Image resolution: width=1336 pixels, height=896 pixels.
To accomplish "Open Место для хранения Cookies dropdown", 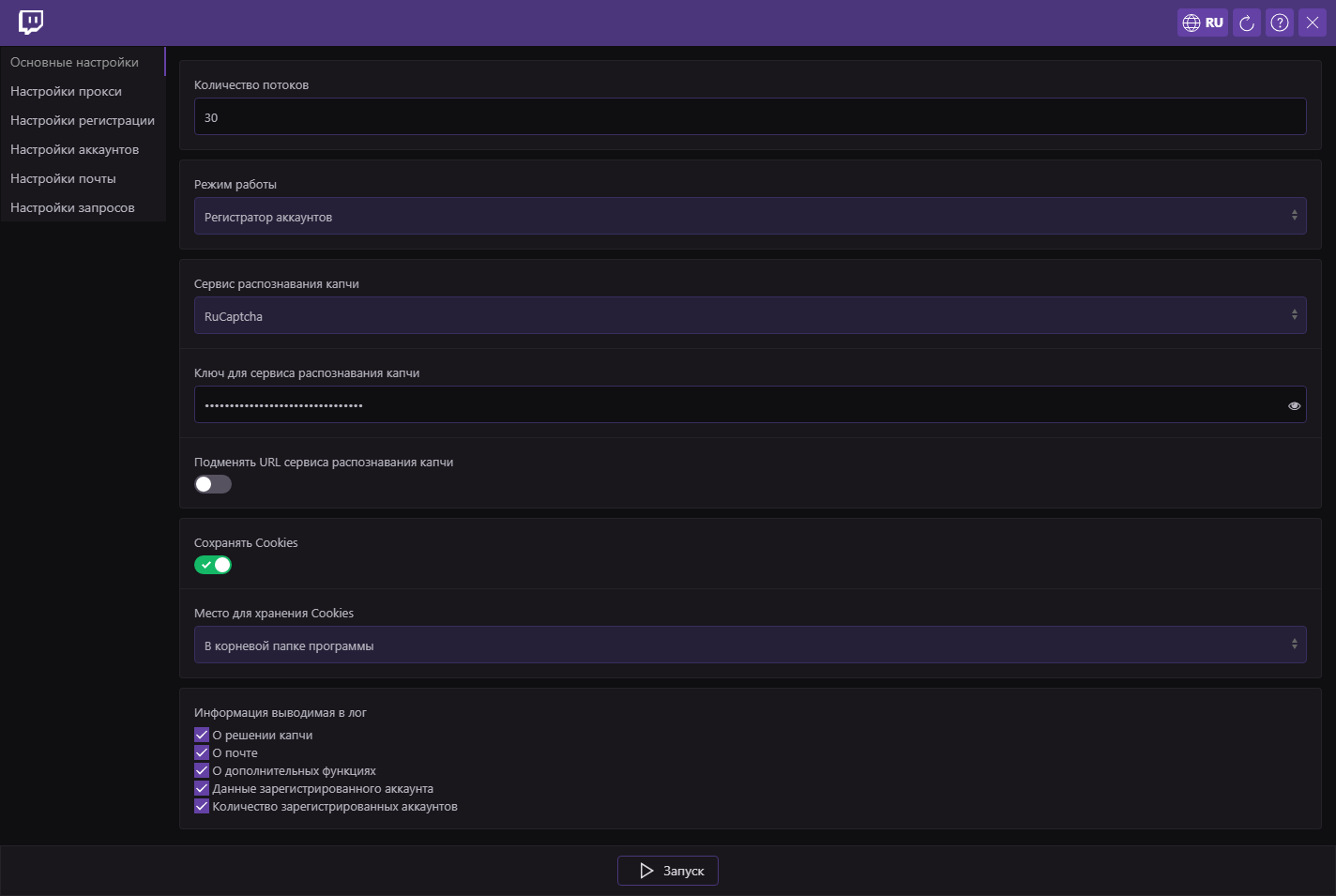I will [x=750, y=645].
